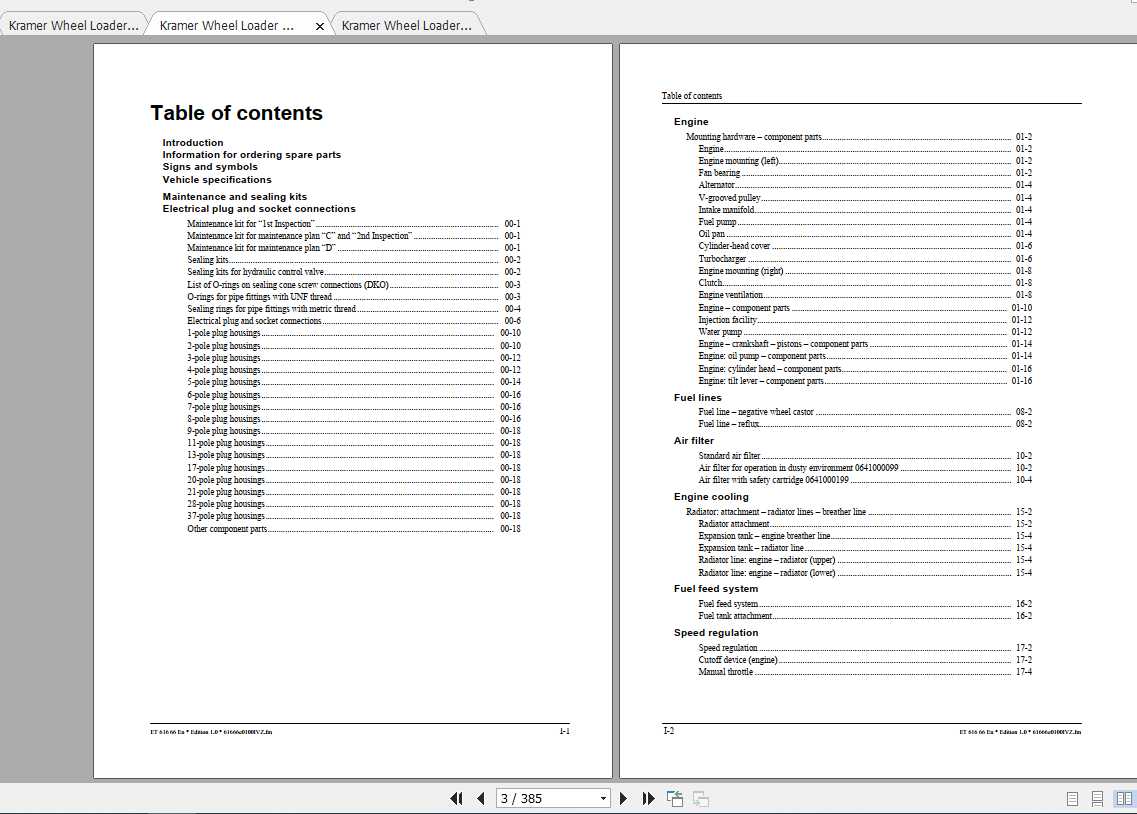Open Maintenance and sealing kits heading
Image resolution: width=1137 pixels, height=814 pixels.
click(234, 196)
